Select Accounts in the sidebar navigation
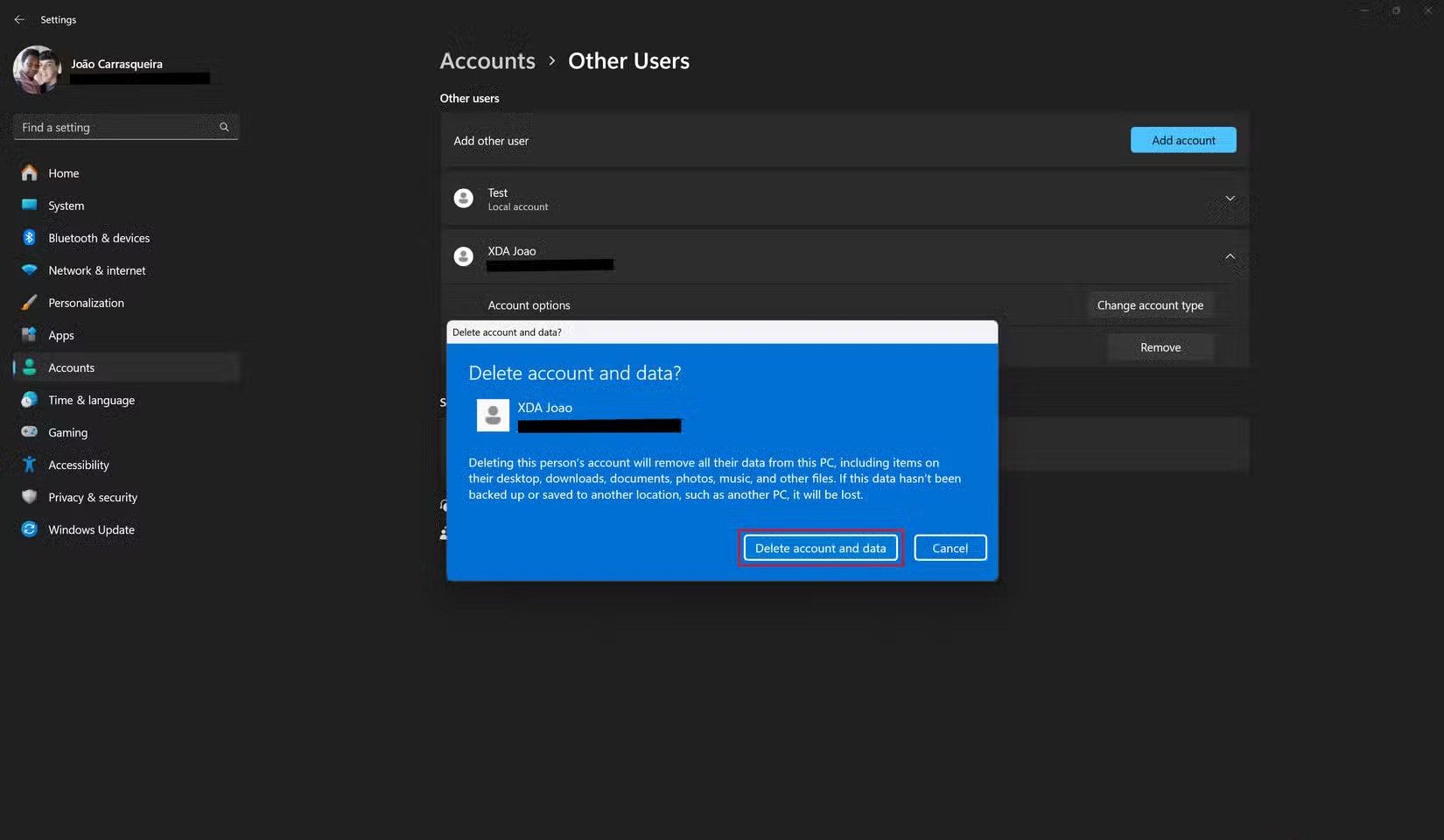Screen dimensions: 1444x840 tap(71, 367)
